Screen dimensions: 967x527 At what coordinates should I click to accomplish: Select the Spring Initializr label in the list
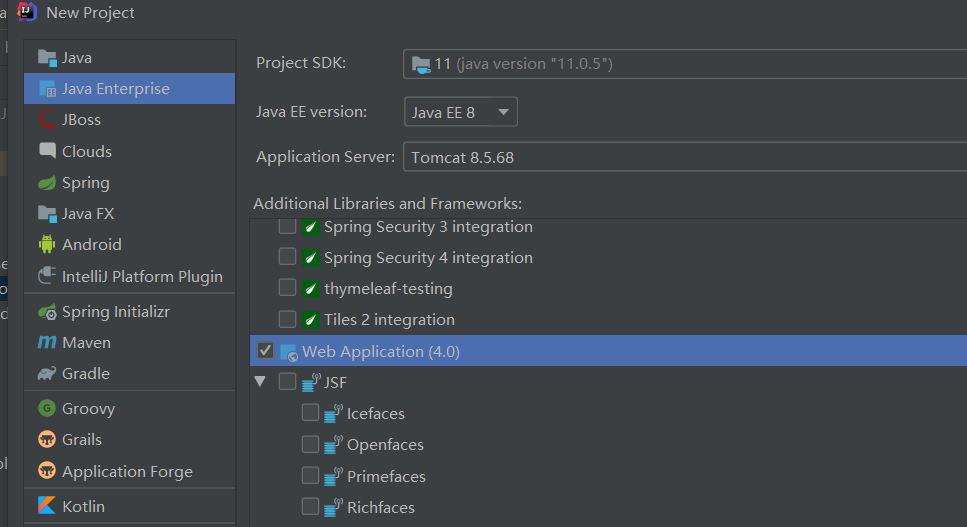coord(116,313)
